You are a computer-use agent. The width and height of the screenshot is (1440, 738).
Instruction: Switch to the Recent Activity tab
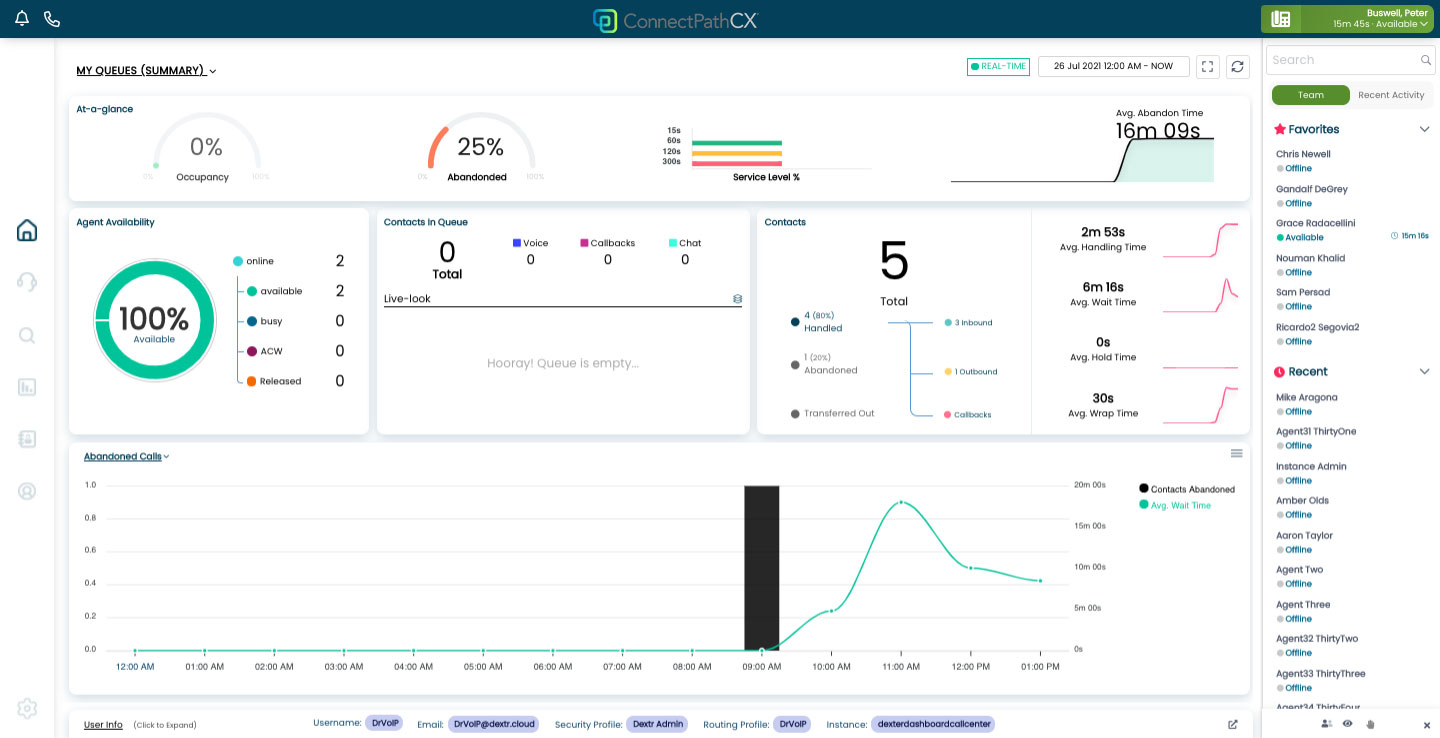point(1391,95)
